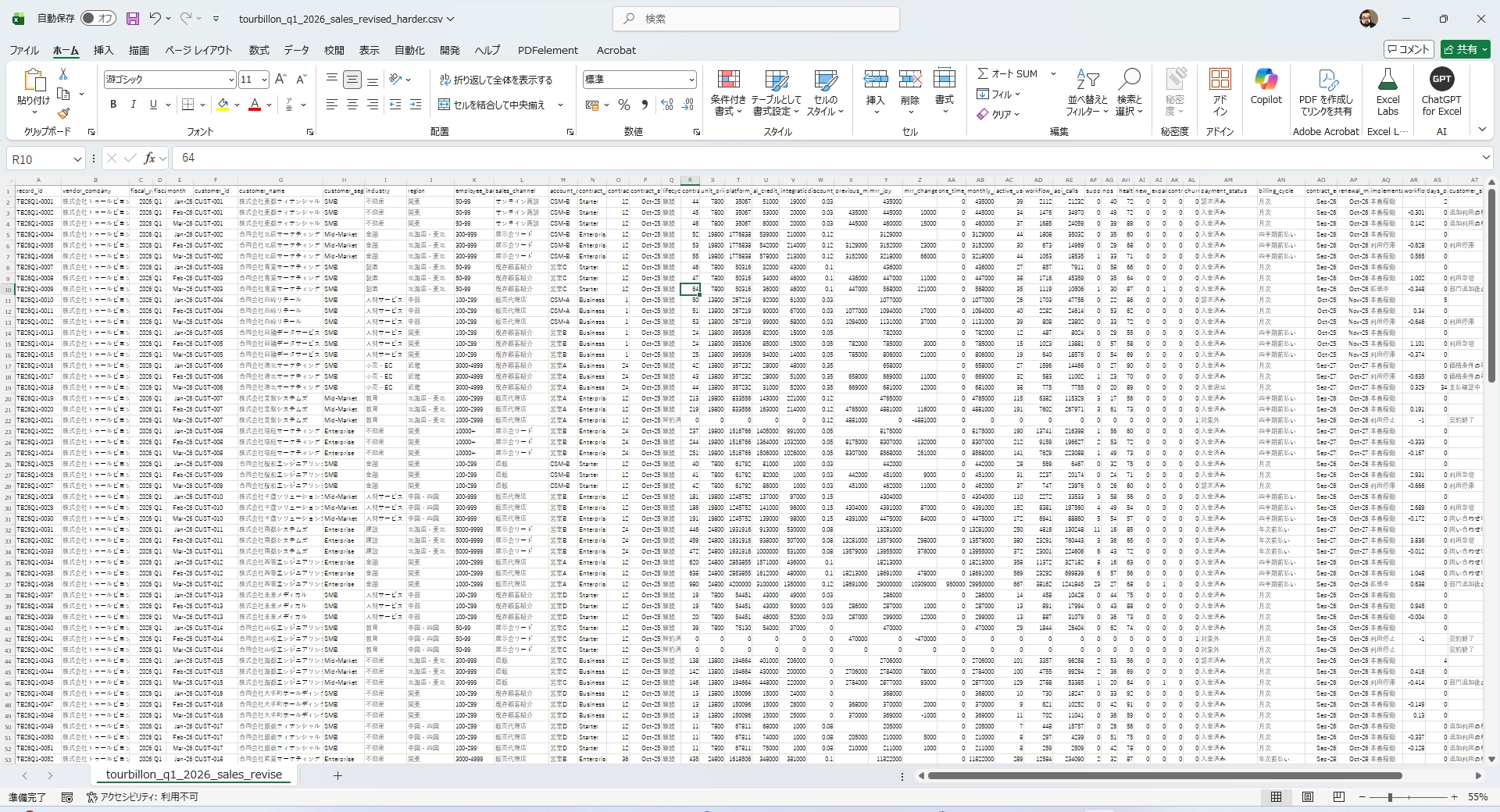
Task: Collapse the ribbon with the chevron
Action: 1482,130
